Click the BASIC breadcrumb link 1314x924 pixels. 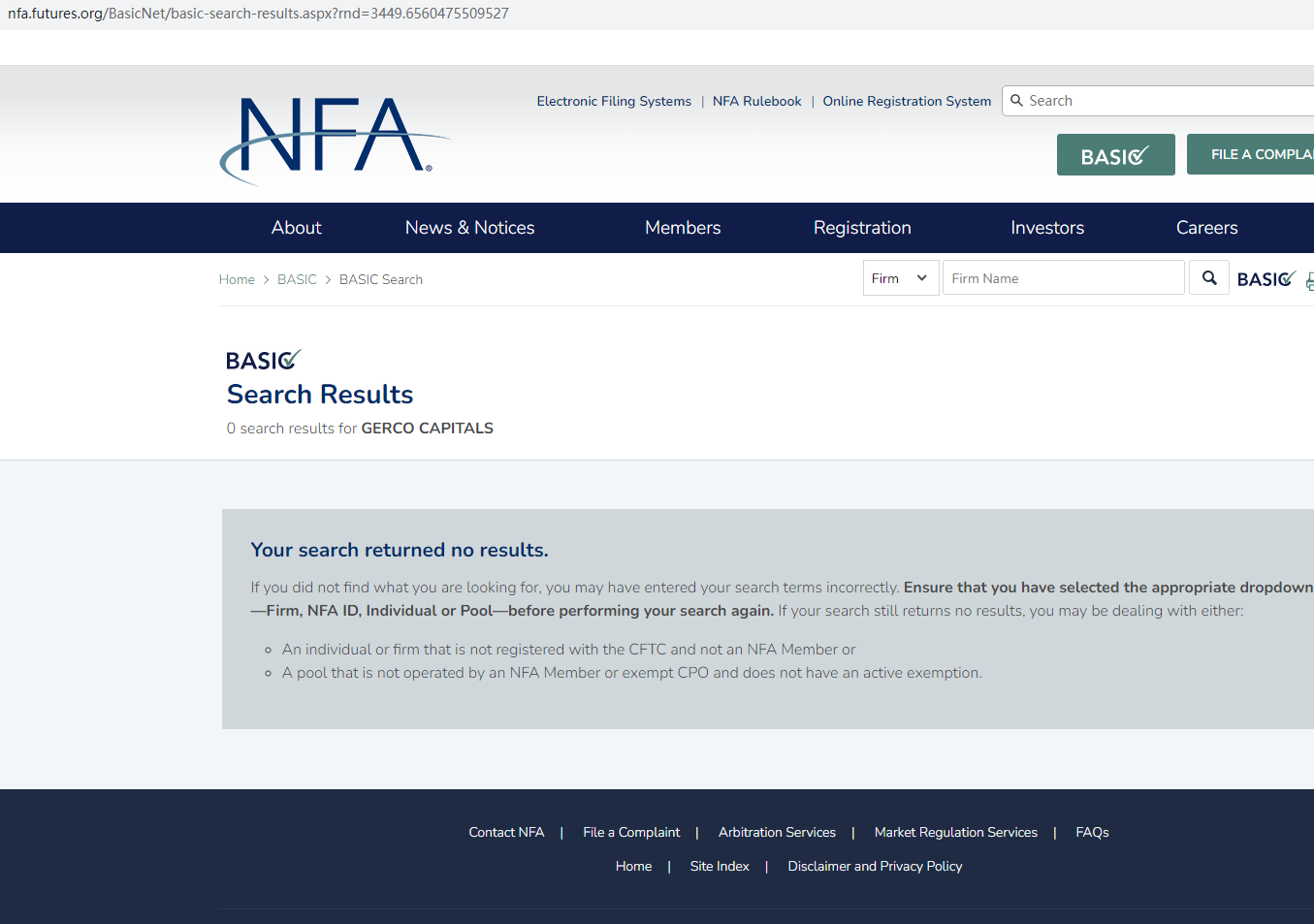point(297,279)
